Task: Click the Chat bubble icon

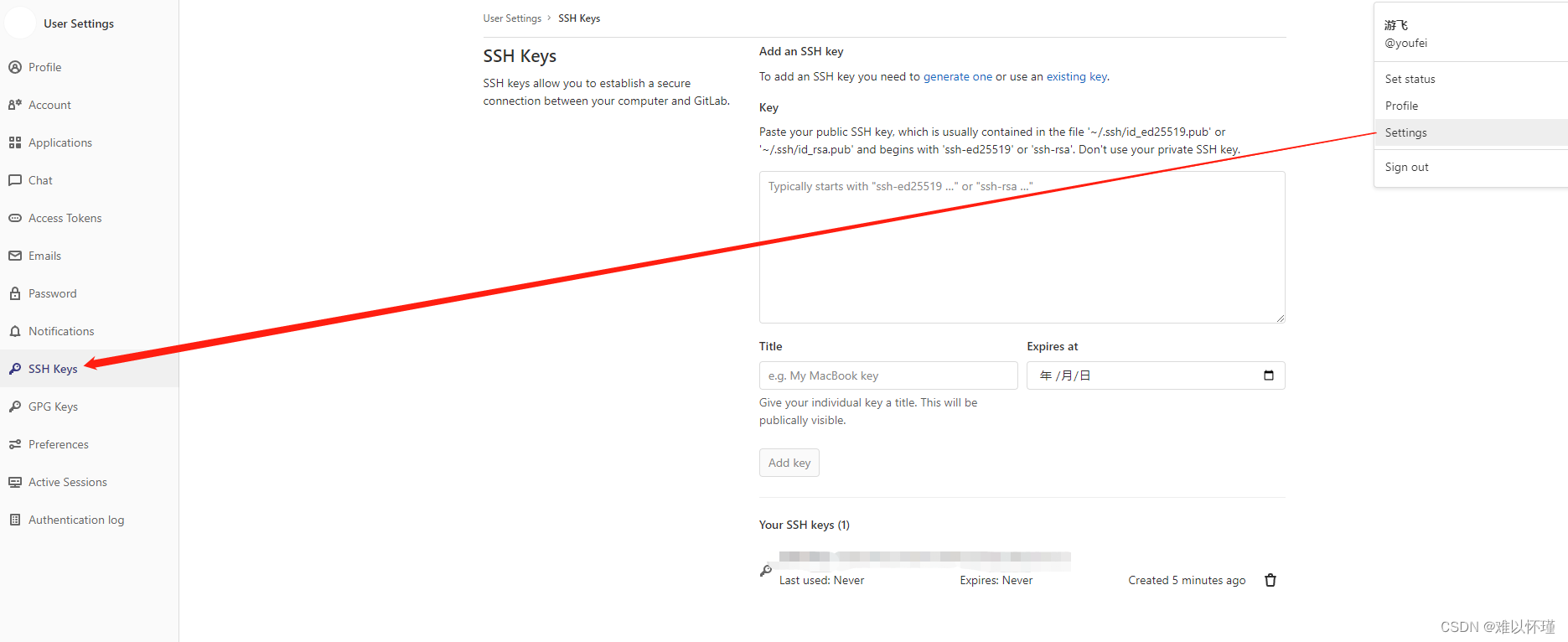Action: [x=15, y=180]
